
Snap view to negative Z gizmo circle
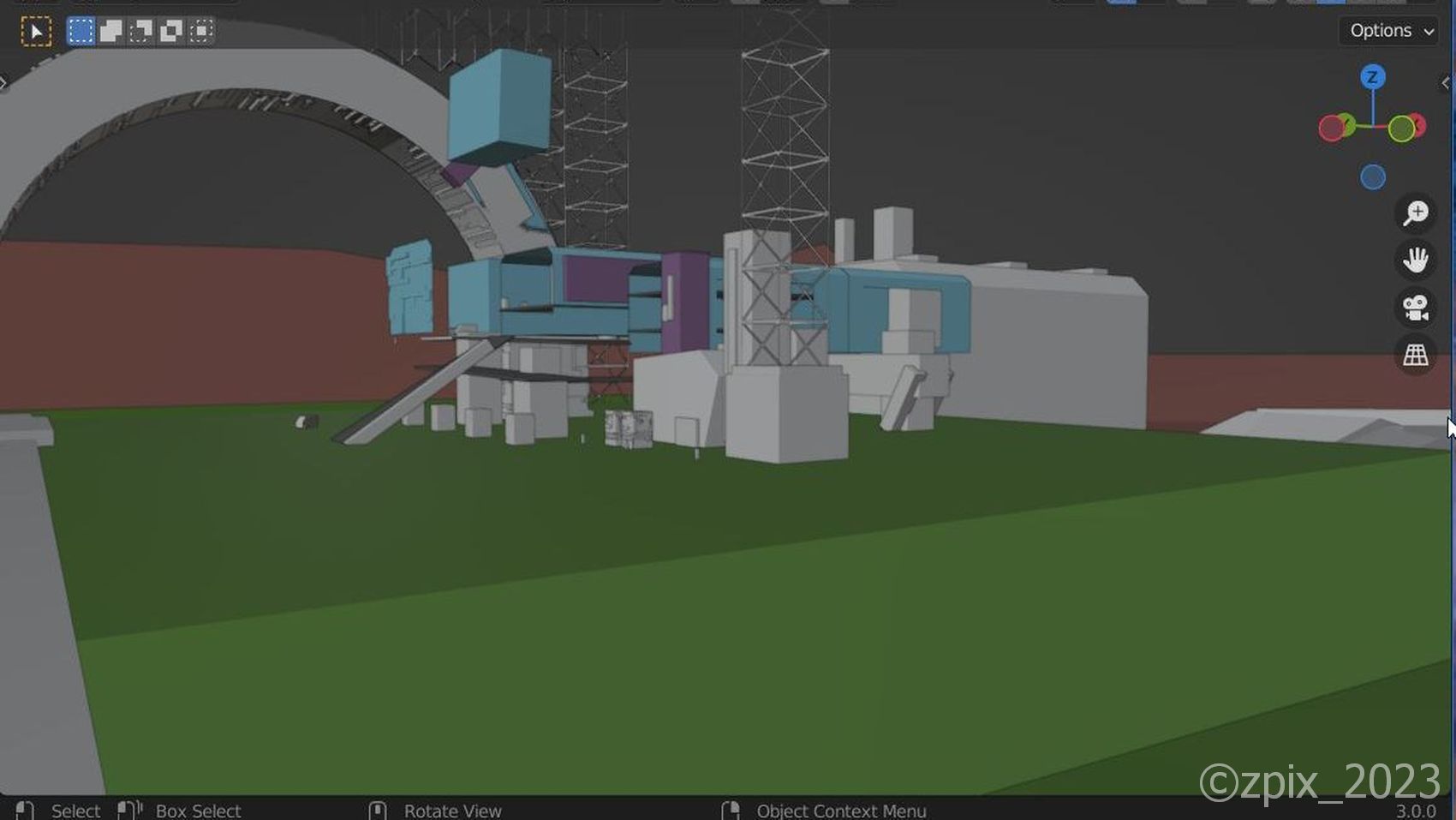click(1372, 177)
